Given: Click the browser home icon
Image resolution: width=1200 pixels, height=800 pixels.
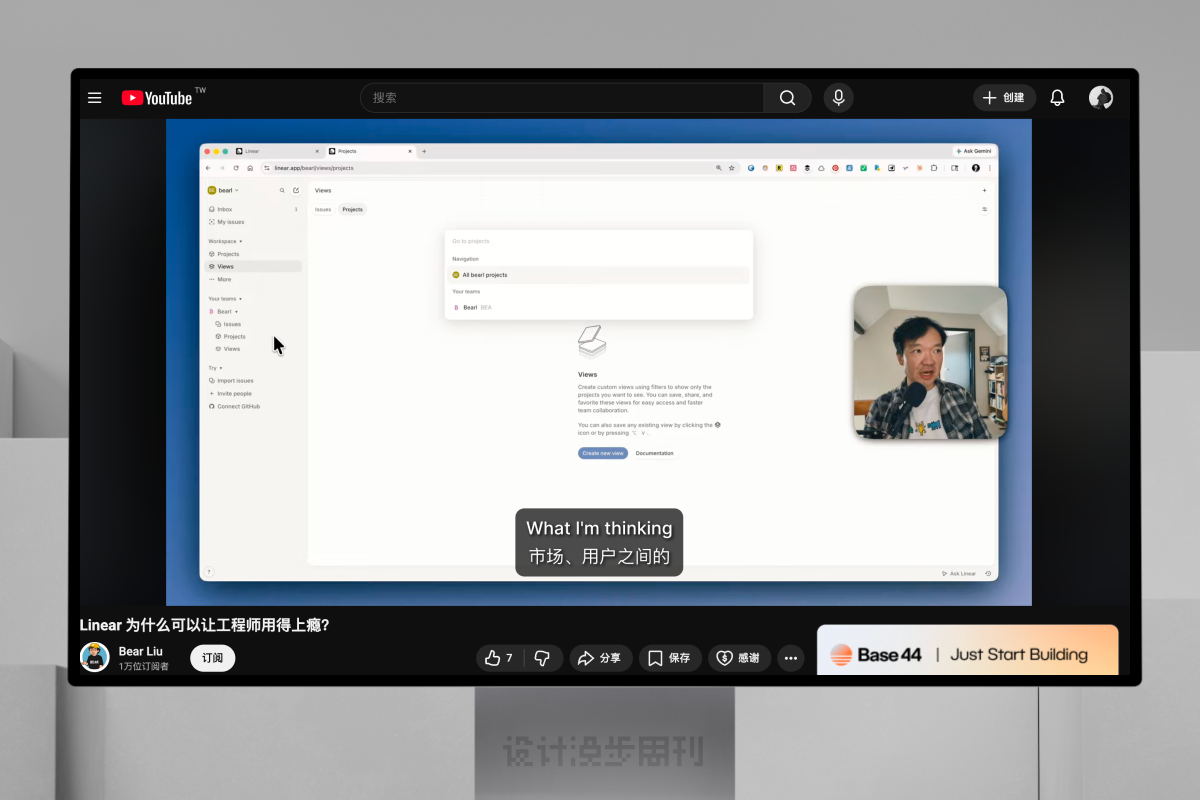Looking at the screenshot, I should click(x=250, y=168).
